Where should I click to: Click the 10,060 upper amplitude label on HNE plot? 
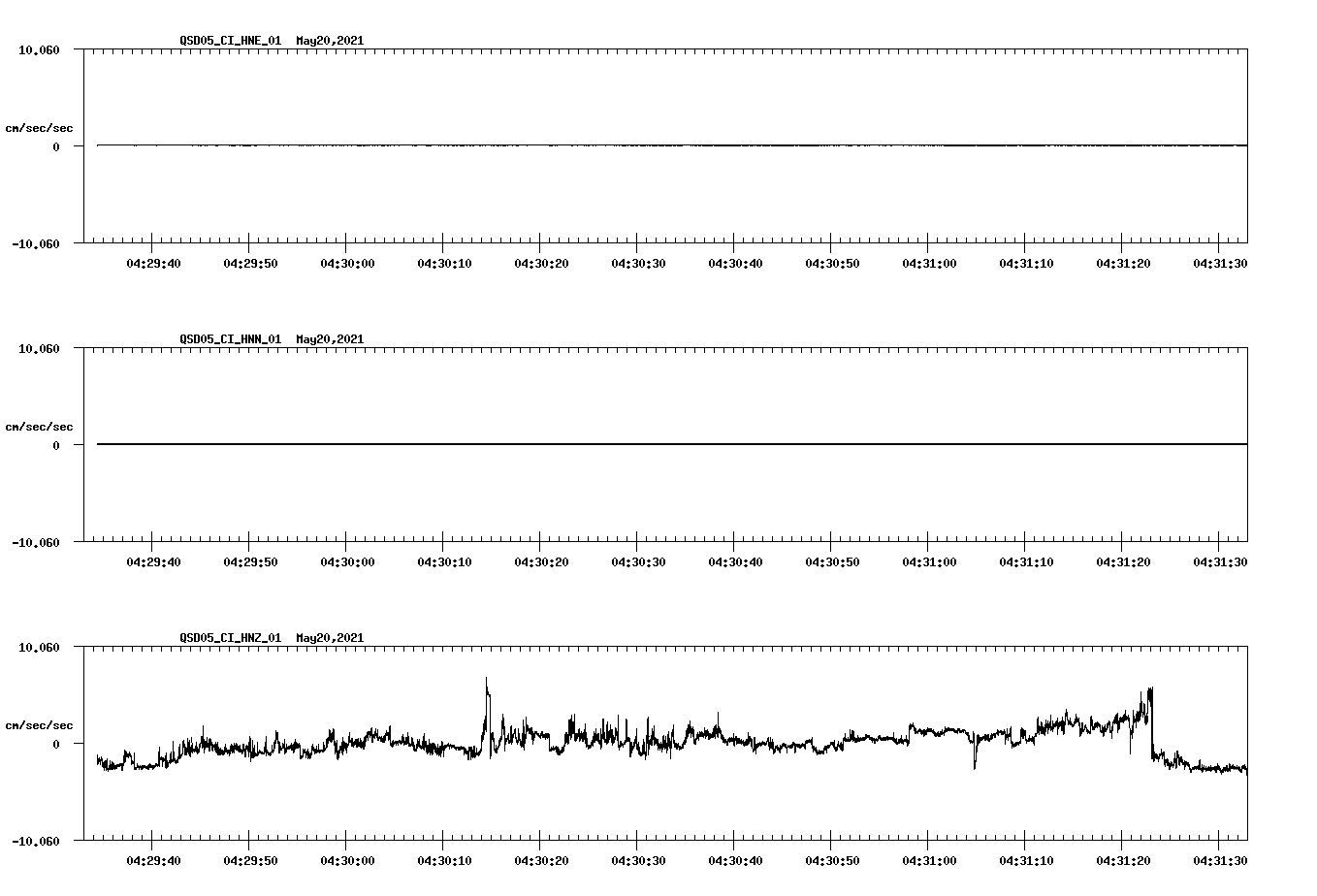click(41, 49)
